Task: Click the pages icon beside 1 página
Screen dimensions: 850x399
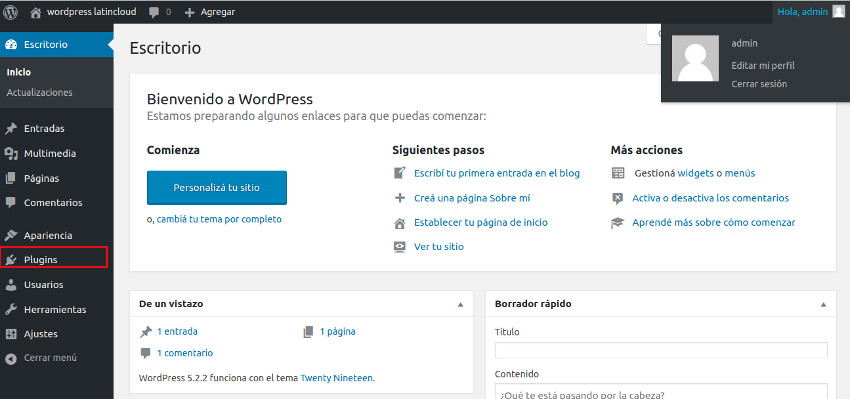Action: [308, 332]
